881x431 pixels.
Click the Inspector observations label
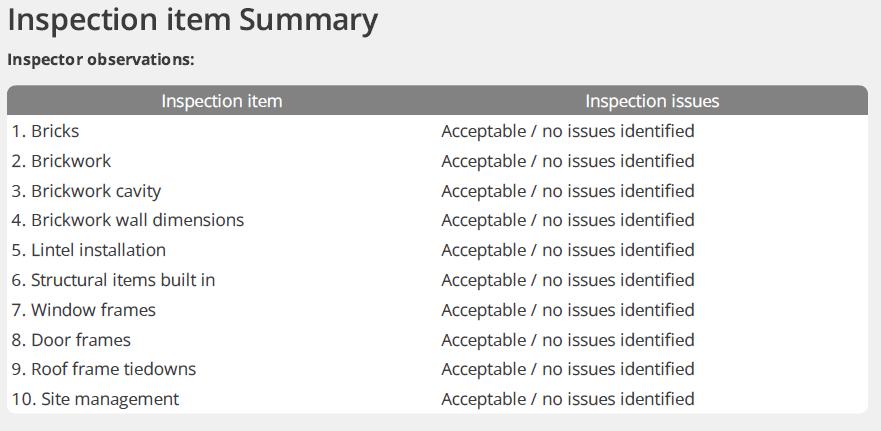tap(101, 60)
